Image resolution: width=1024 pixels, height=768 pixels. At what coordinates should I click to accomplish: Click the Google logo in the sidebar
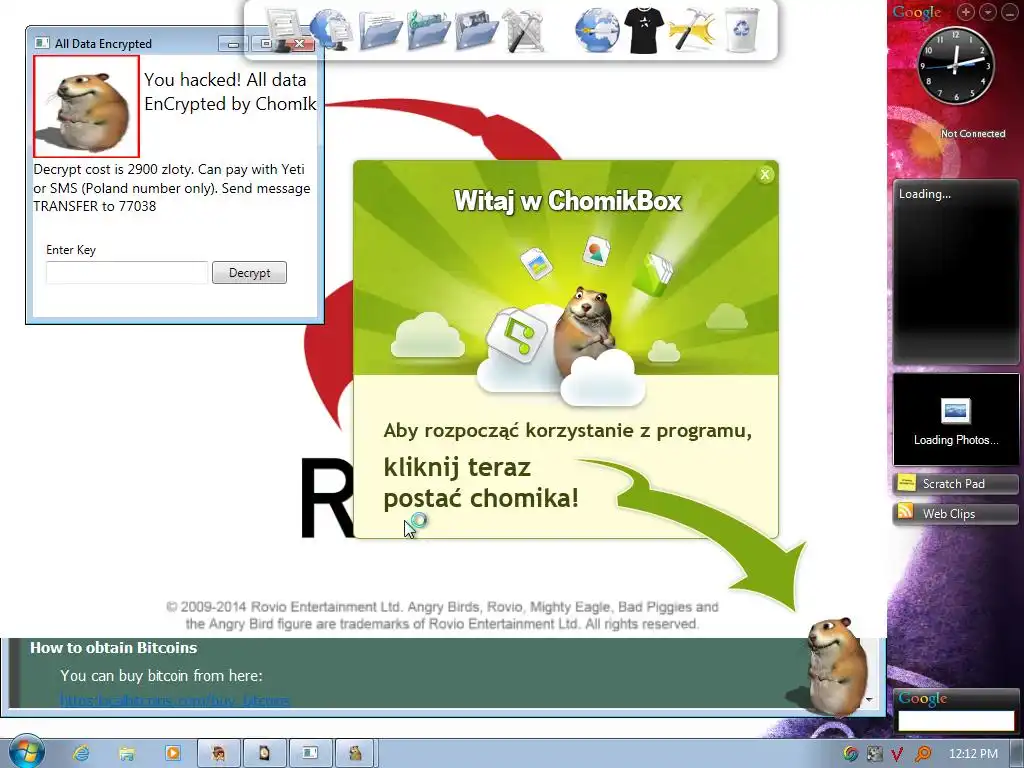coord(917,12)
